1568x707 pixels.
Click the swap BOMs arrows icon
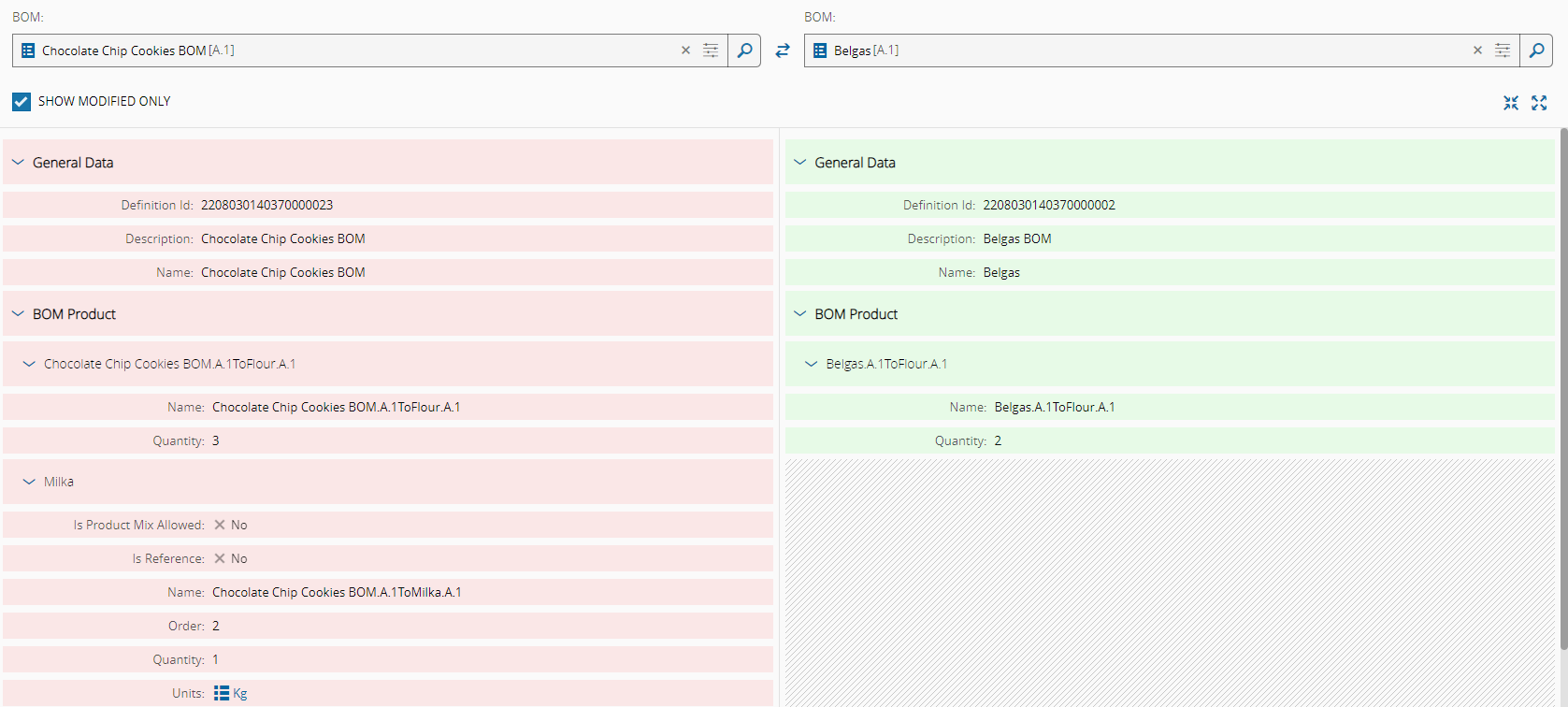coord(783,50)
